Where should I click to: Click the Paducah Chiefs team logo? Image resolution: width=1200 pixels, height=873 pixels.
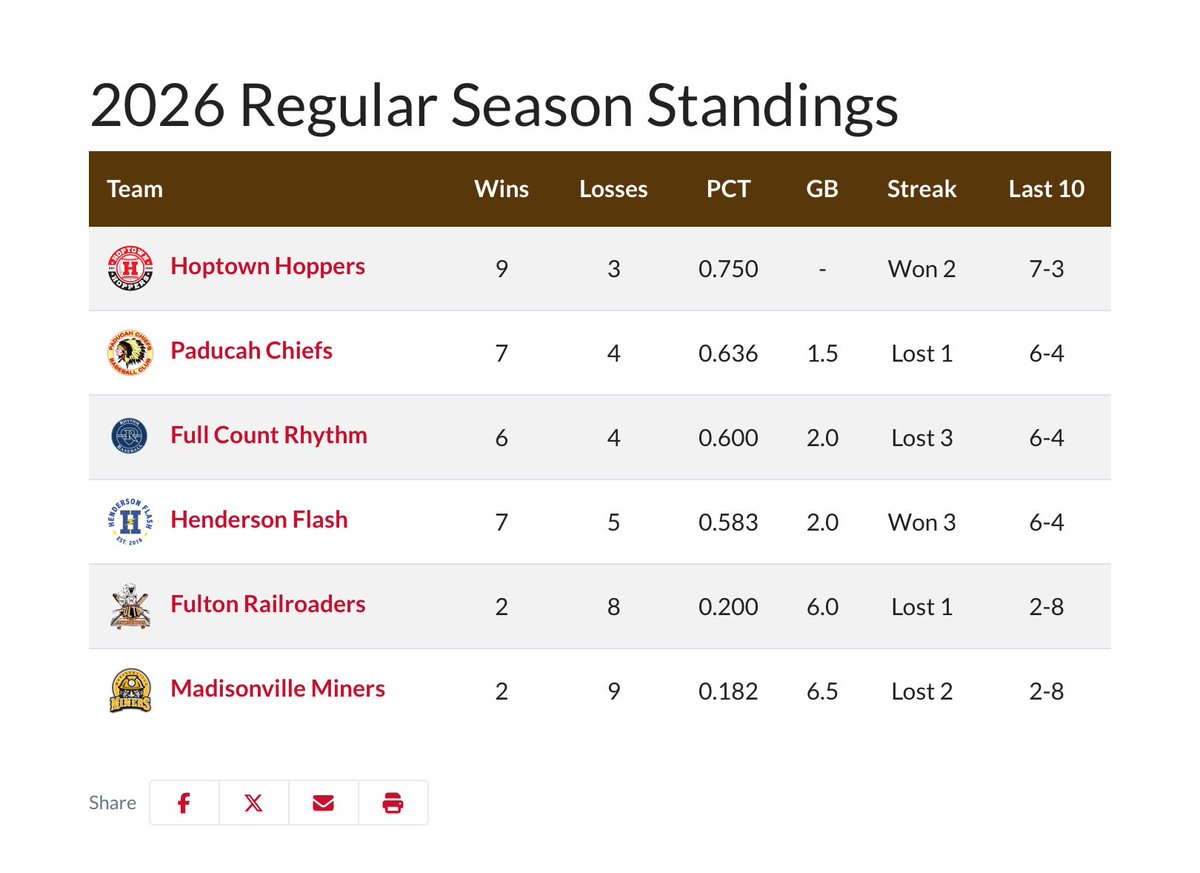[x=130, y=352]
